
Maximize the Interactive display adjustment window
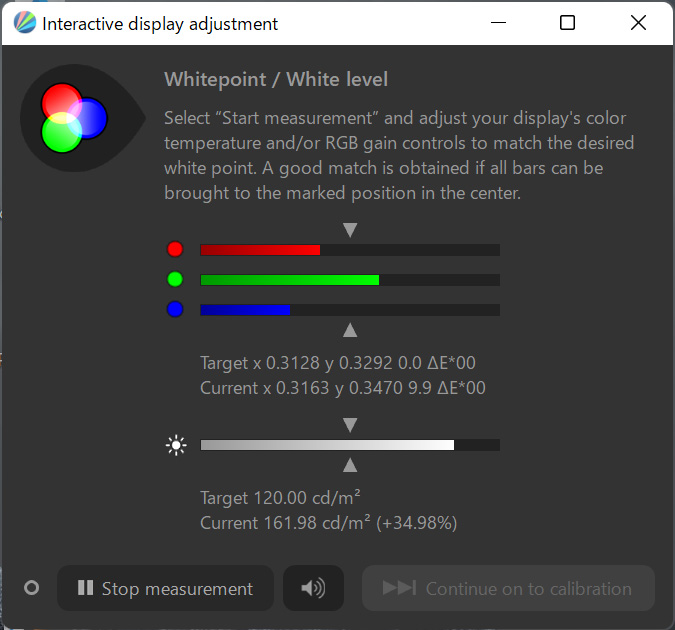(567, 23)
